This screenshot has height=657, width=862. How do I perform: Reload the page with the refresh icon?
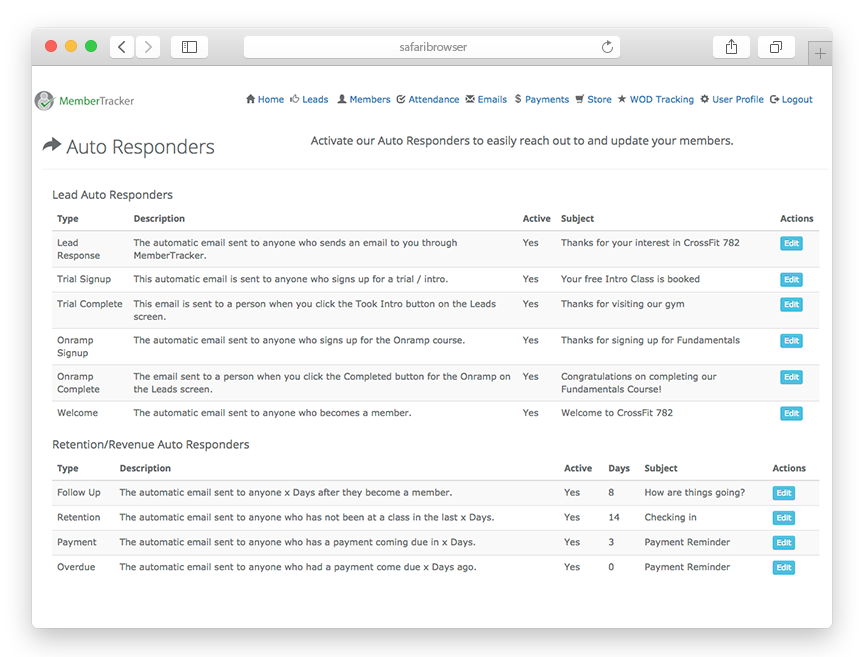[607, 47]
